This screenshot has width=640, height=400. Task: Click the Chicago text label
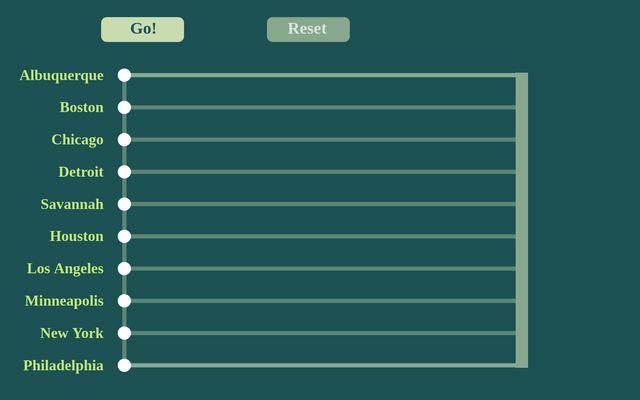pyautogui.click(x=77, y=140)
